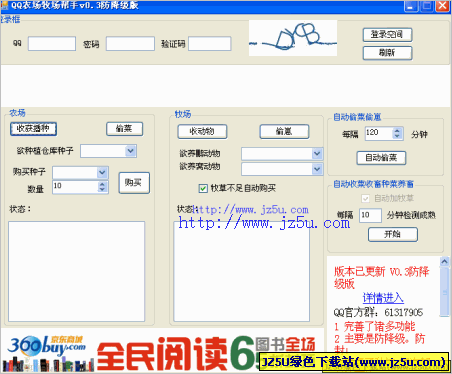Open the 详情进入 details link
This screenshot has height=374, width=452.
[383, 298]
